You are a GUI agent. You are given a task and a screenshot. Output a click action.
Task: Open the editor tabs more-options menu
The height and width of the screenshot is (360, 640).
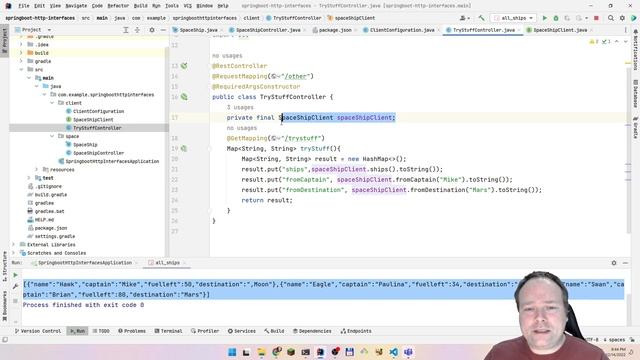coord(625,30)
